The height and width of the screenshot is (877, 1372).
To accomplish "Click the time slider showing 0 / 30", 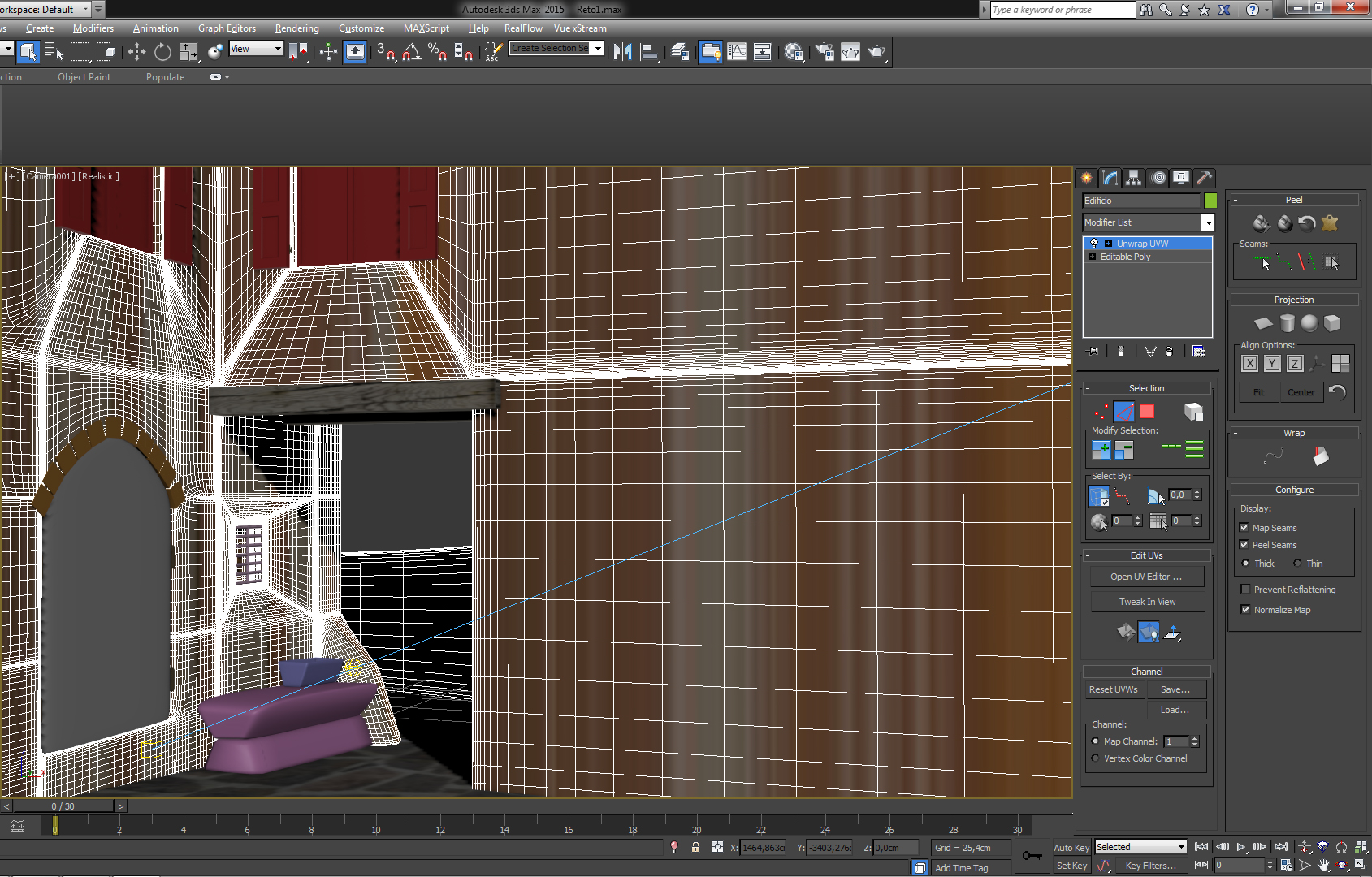I will (x=63, y=806).
